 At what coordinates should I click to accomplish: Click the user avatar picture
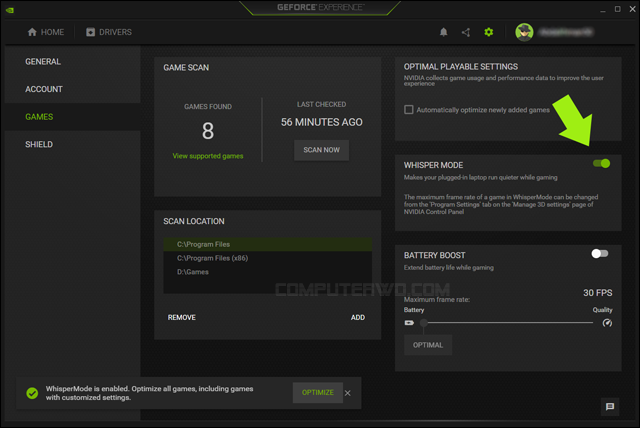tap(524, 32)
